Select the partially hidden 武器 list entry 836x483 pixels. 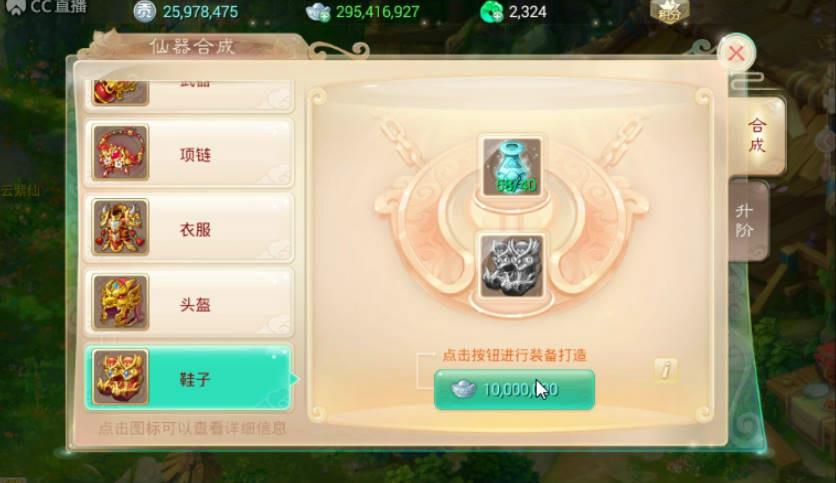point(189,94)
